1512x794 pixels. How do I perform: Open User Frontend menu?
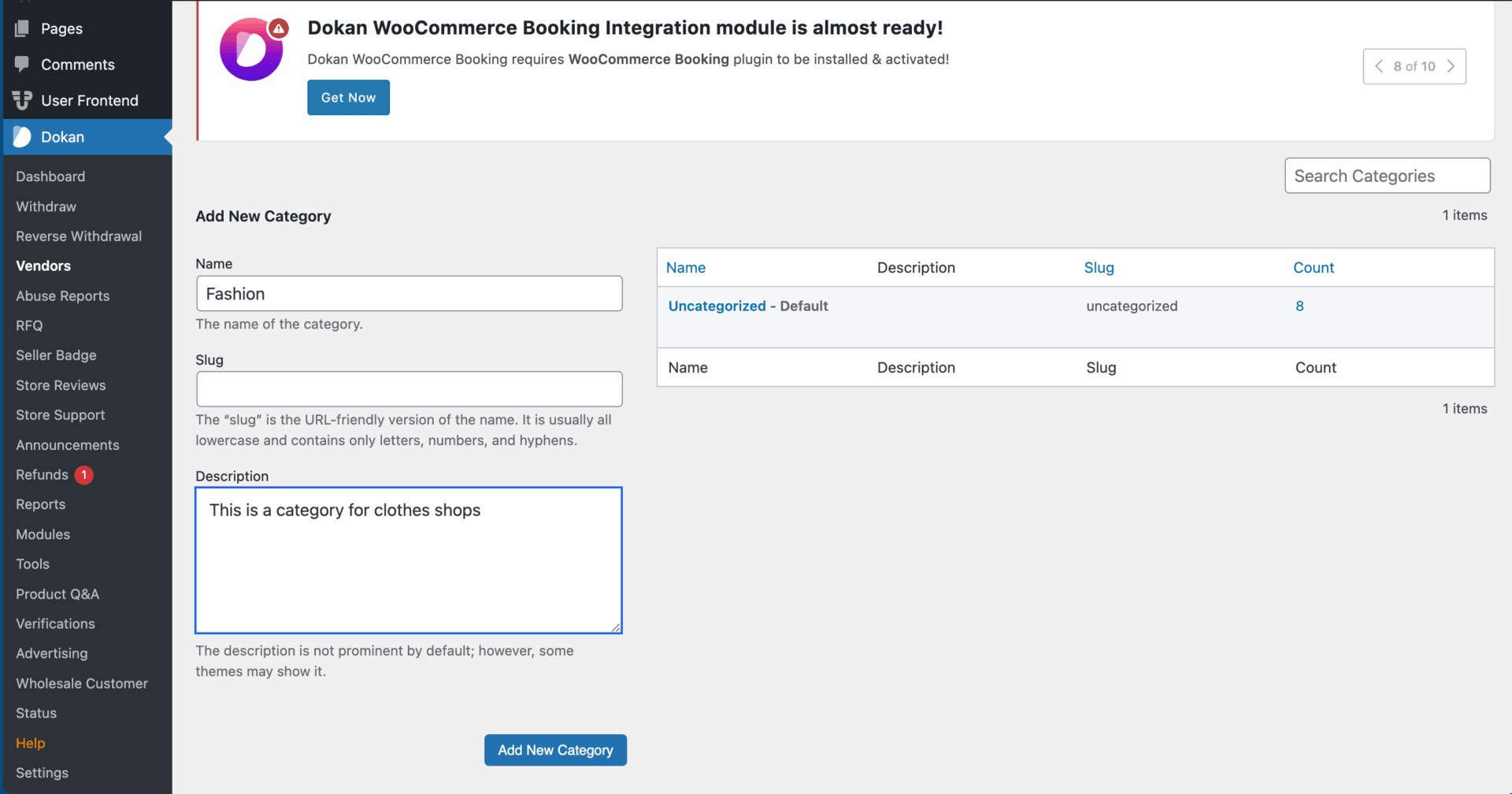tap(89, 101)
